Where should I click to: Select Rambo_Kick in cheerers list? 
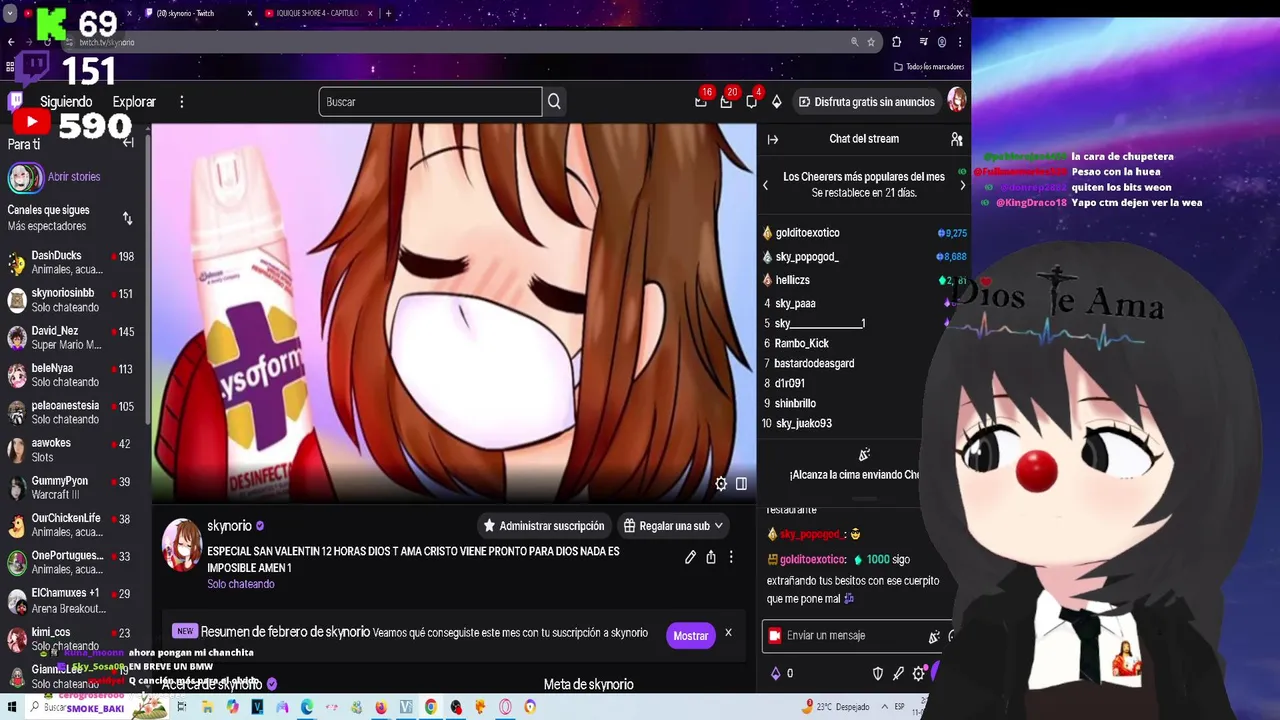(x=801, y=343)
